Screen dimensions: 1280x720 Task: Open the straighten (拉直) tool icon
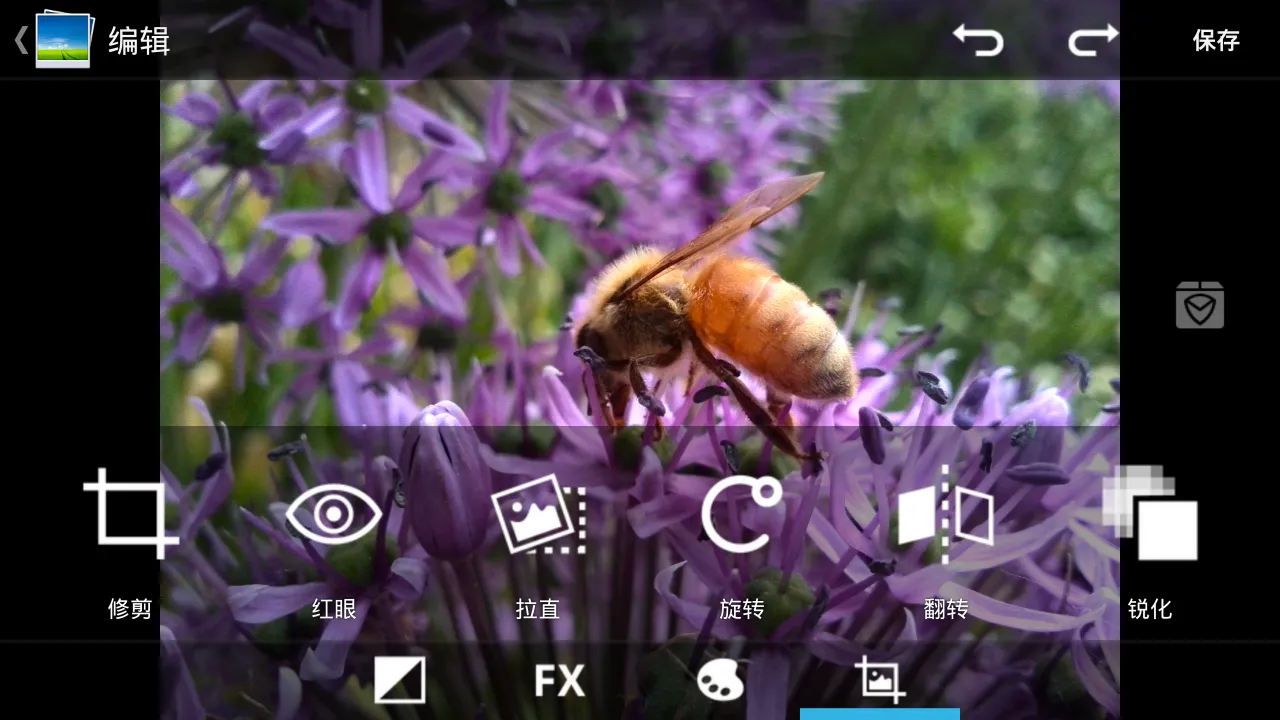(538, 514)
